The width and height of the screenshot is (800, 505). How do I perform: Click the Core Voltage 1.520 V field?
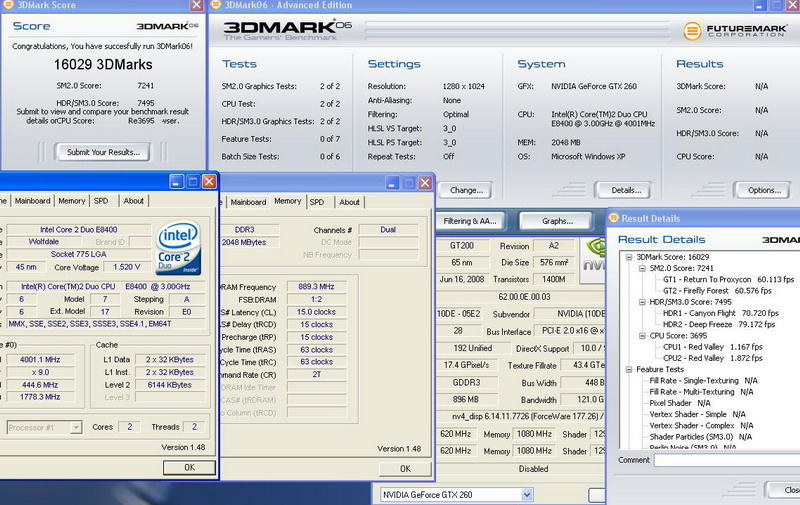point(127,267)
